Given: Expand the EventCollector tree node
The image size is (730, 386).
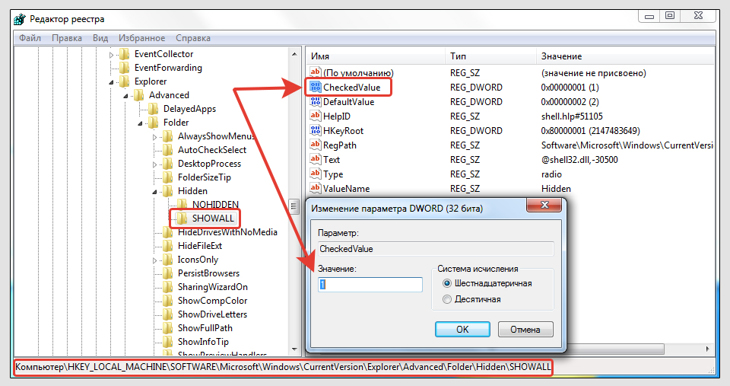Looking at the screenshot, I should pos(111,55).
